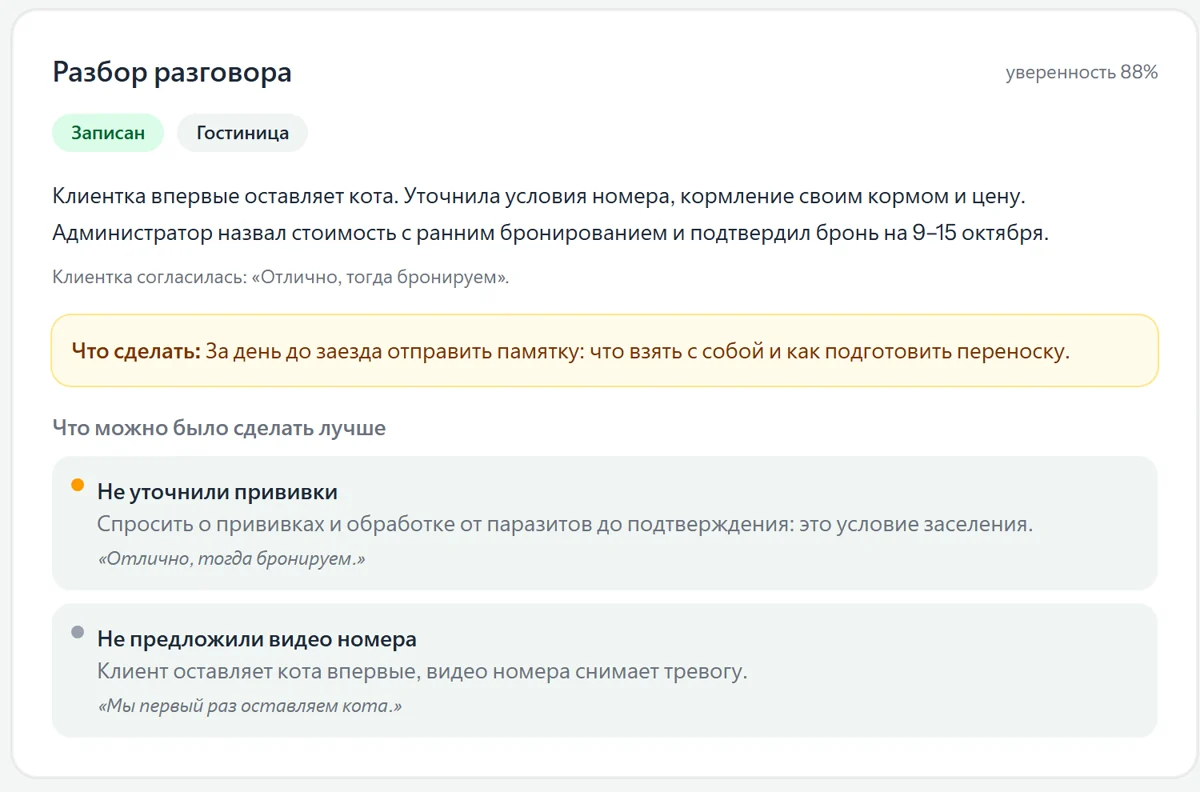Click the "Гостиница" category tag
This screenshot has width=1200, height=792.
point(242,133)
